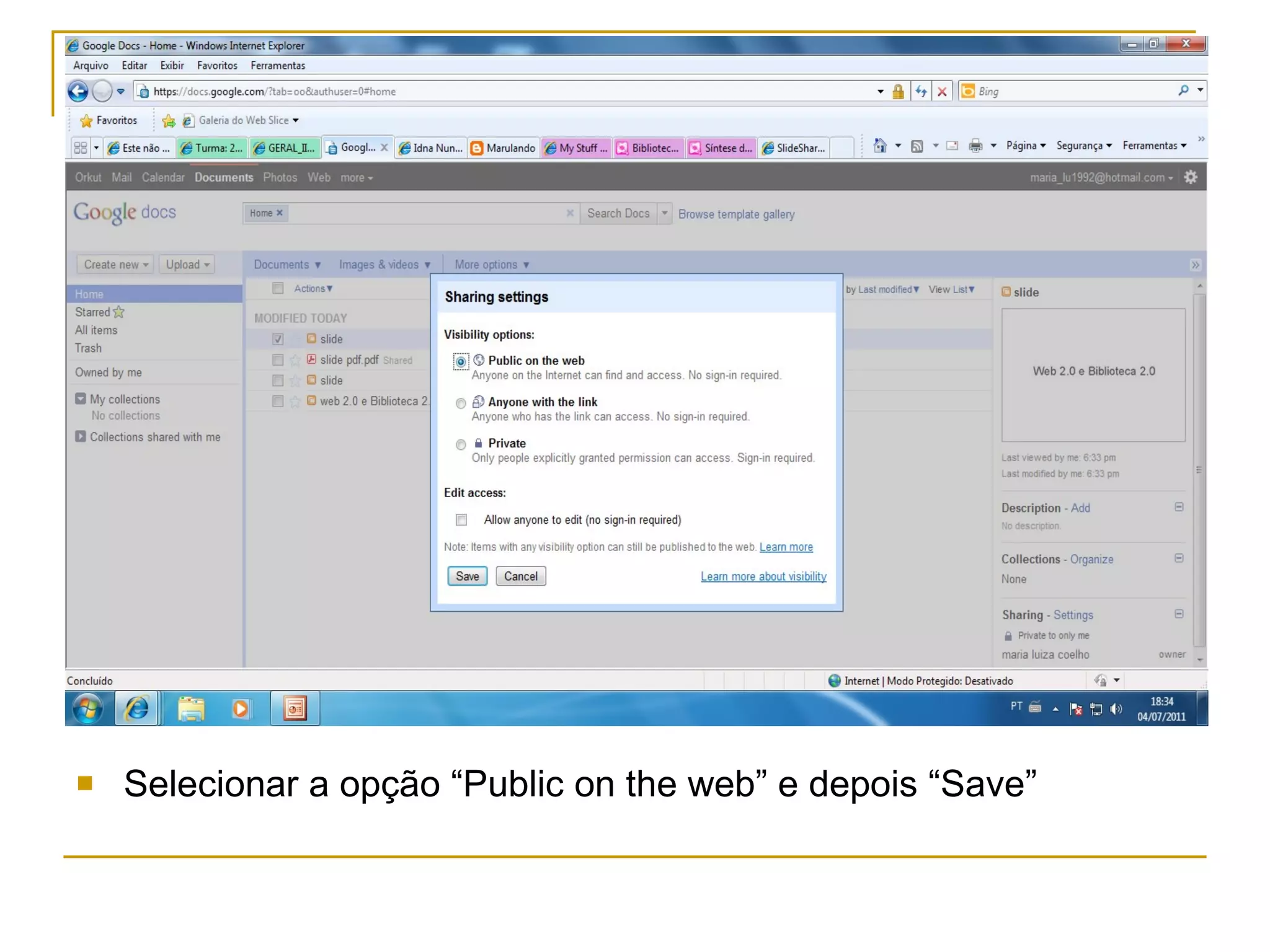
Task: Click the browser Back arrow button
Action: coord(78,92)
